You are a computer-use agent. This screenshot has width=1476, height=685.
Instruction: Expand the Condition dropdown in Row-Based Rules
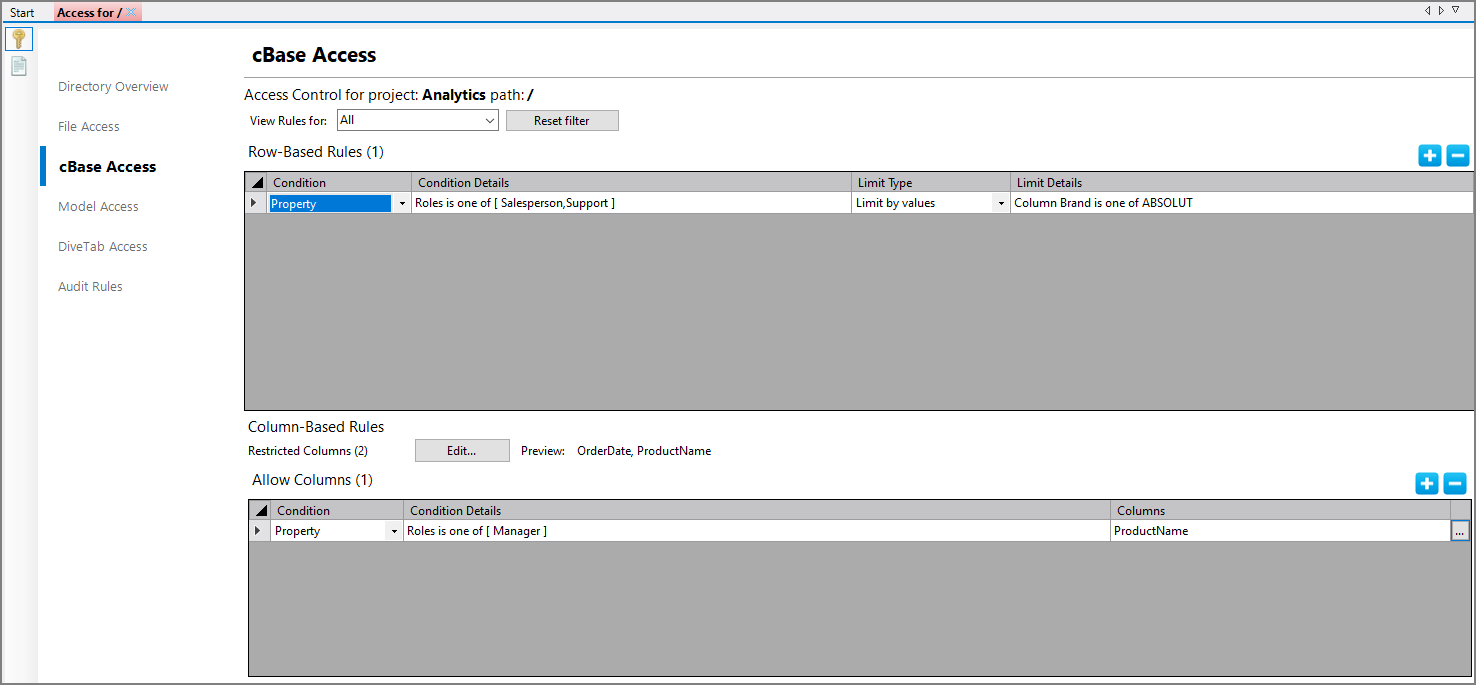(402, 202)
